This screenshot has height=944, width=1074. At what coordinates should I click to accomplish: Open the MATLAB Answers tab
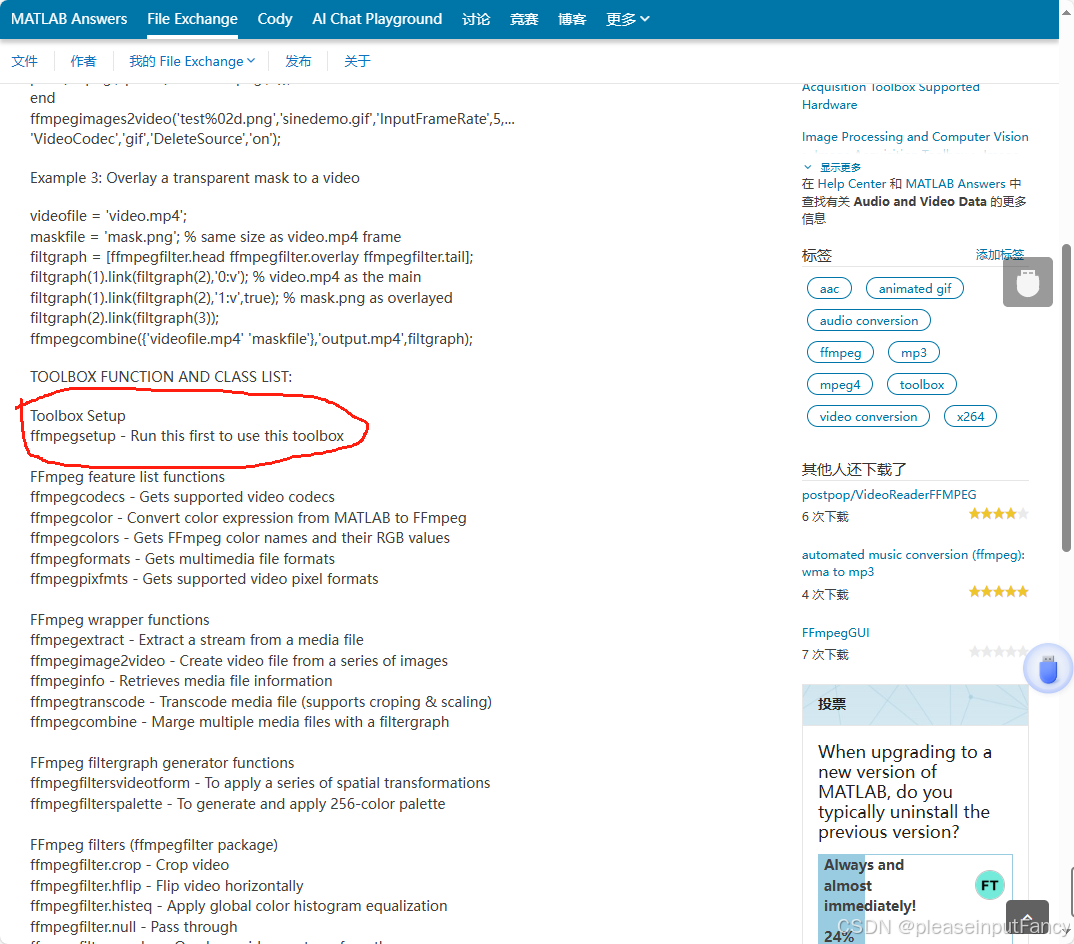[69, 19]
